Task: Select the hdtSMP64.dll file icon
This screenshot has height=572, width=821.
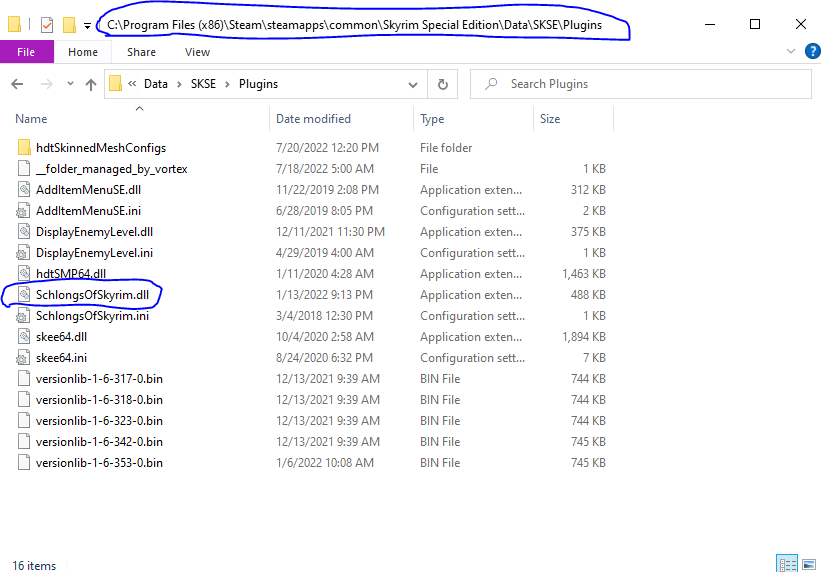Action: [24, 273]
